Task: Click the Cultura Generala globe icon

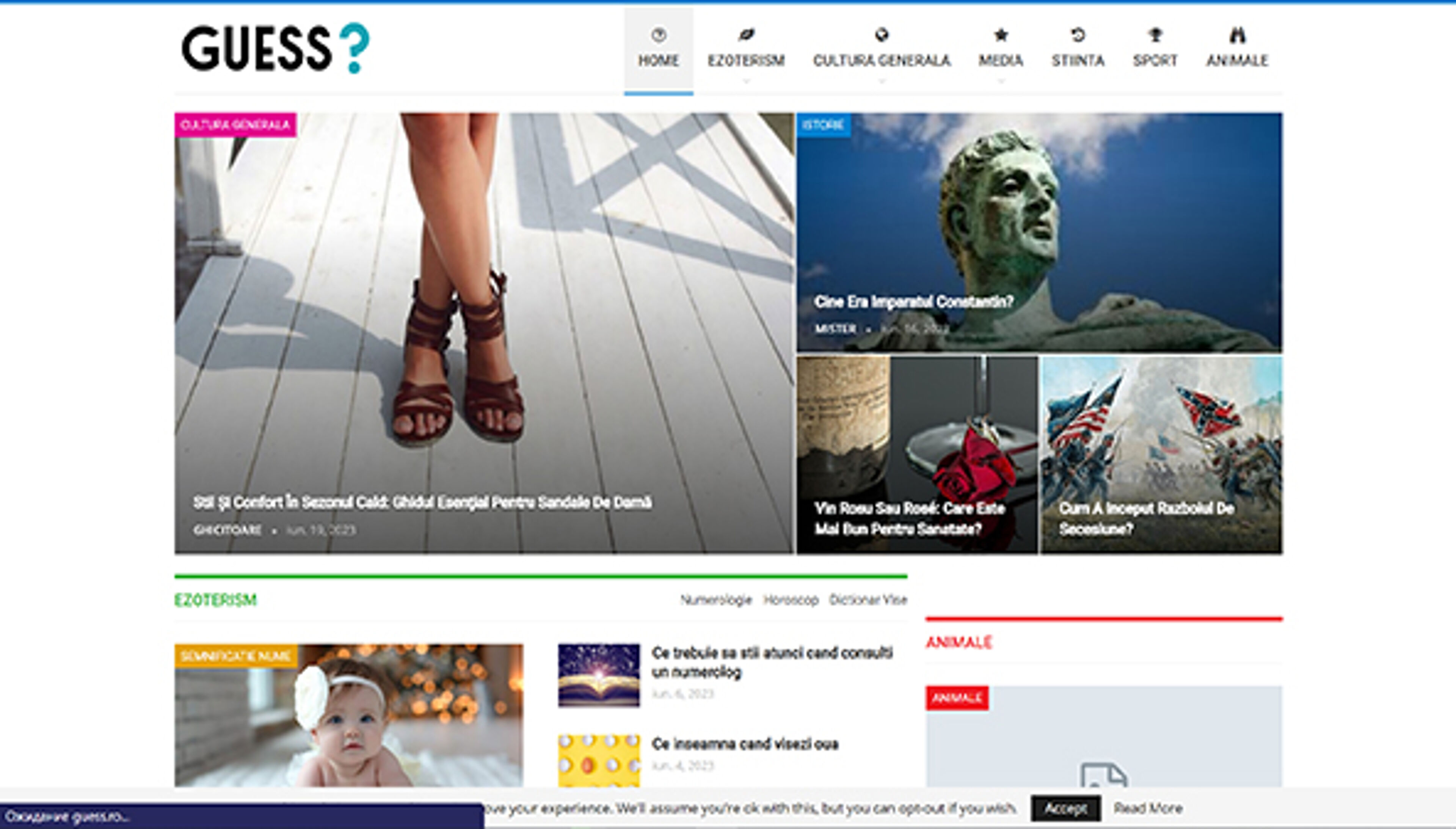Action: coord(882,35)
